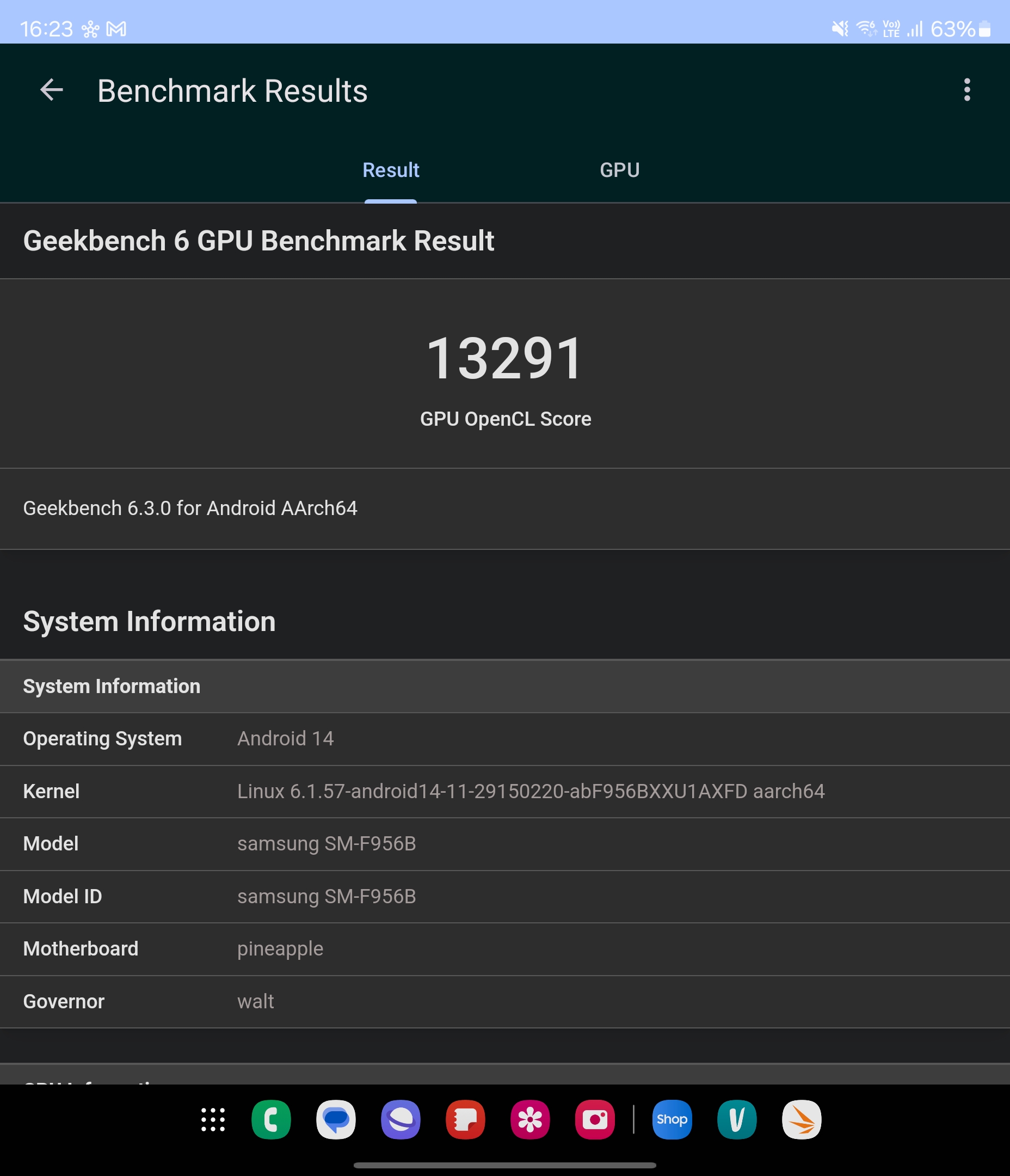
Task: Tap the cellular signal bars icon
Action: pyautogui.click(x=915, y=28)
